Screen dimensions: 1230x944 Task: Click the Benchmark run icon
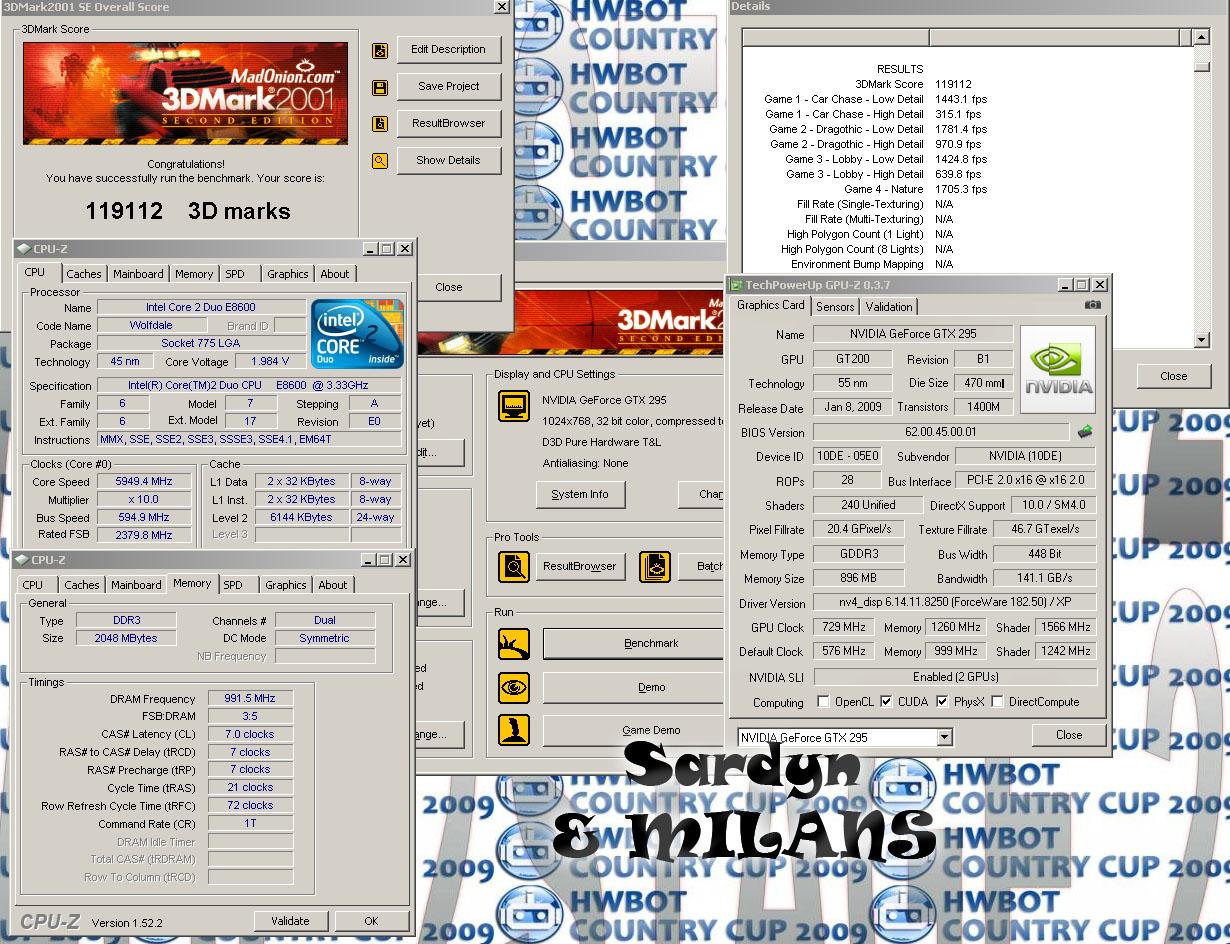tap(514, 644)
